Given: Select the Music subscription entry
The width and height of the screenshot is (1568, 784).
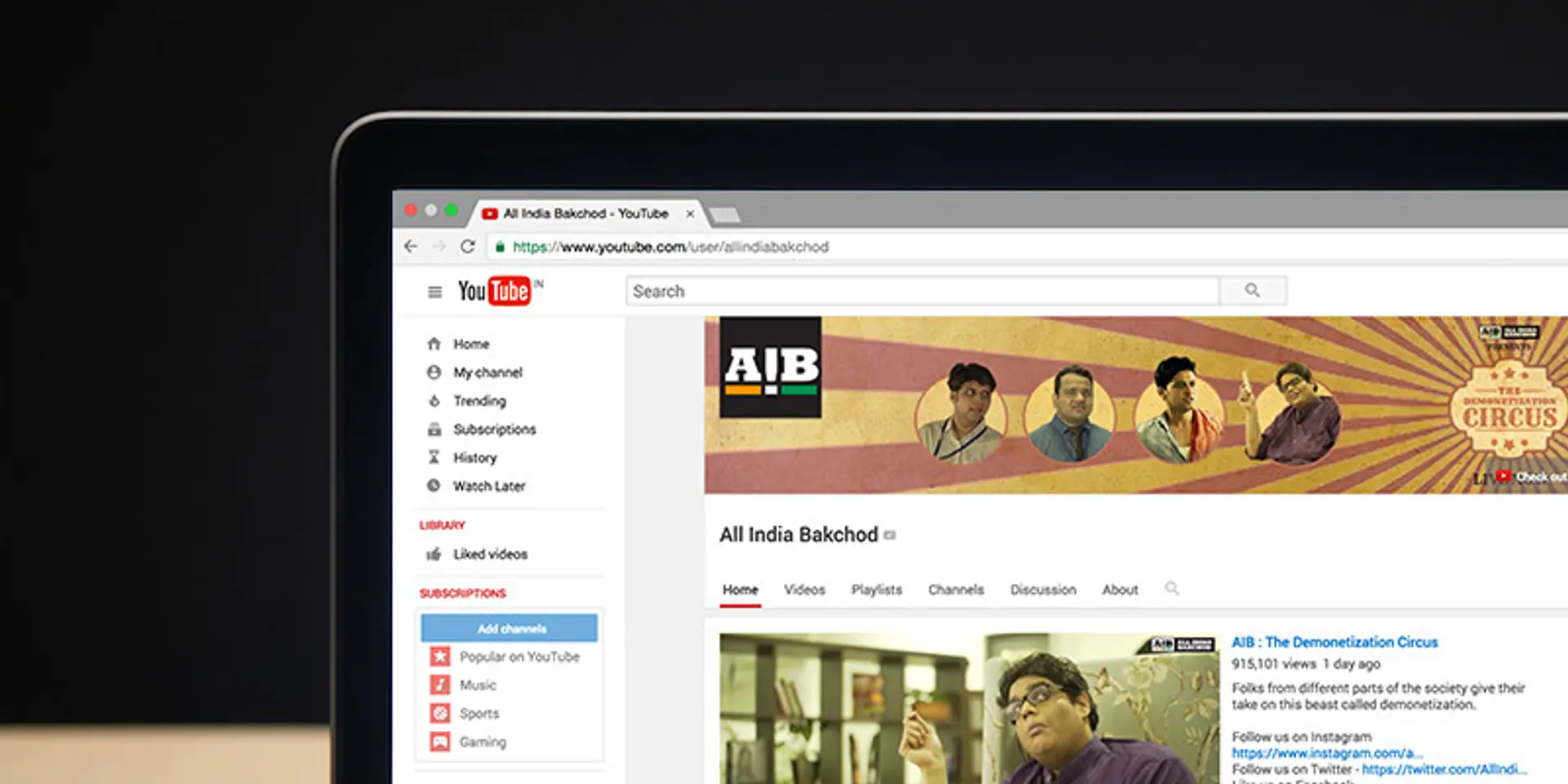Looking at the screenshot, I should (478, 685).
